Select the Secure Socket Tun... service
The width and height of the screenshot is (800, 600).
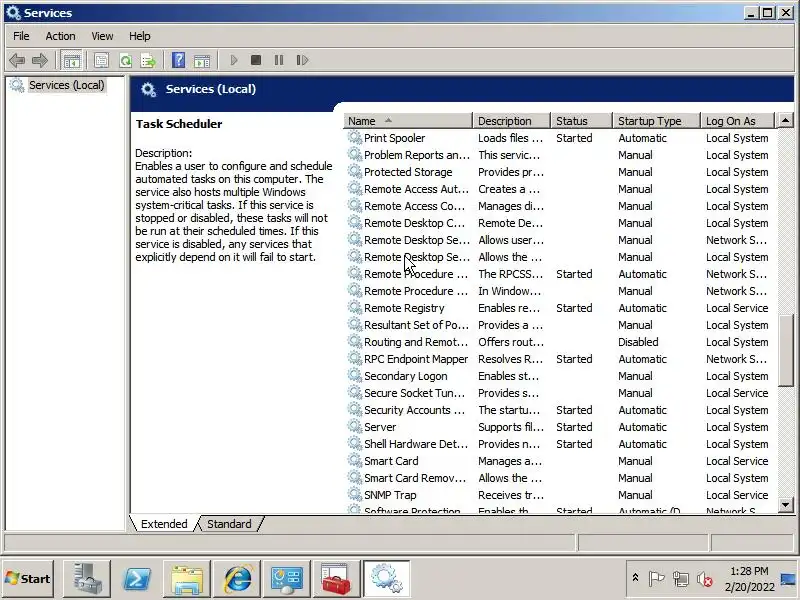click(x=560, y=393)
